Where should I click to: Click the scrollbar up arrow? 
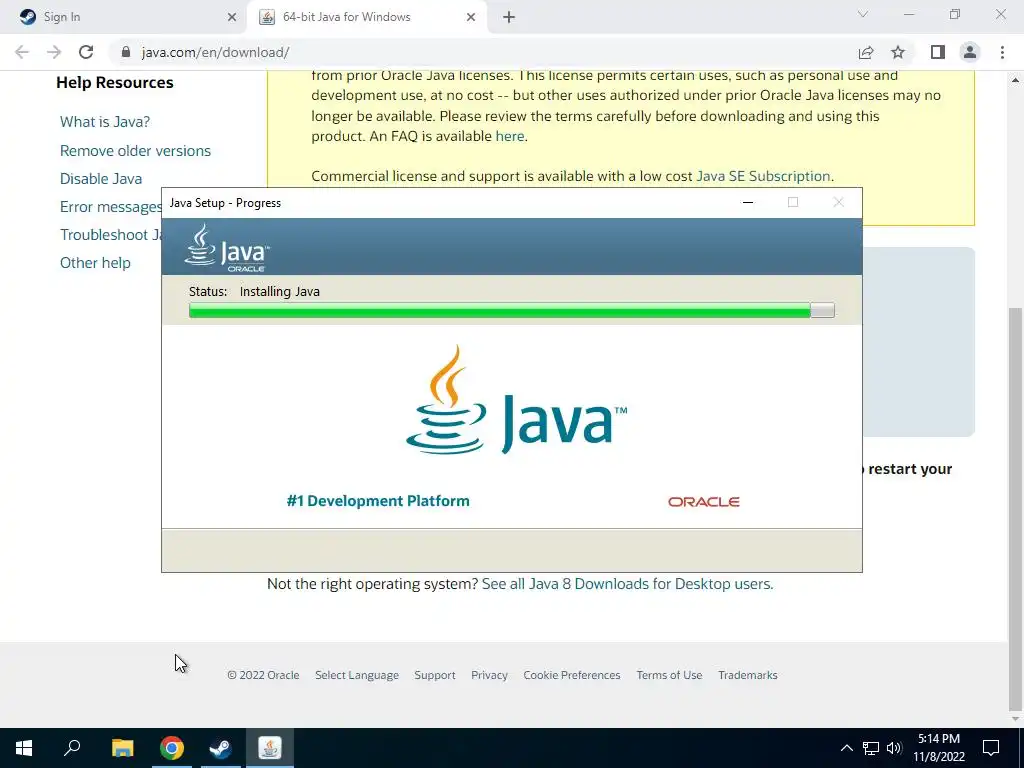(1015, 80)
